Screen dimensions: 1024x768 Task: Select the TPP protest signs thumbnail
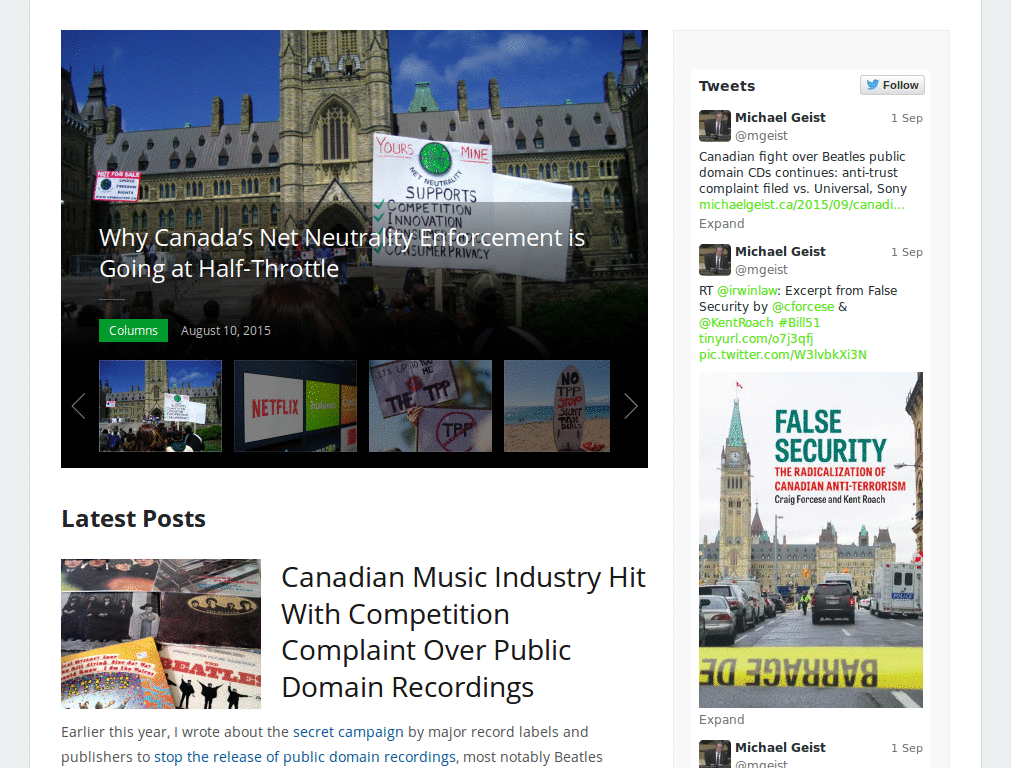click(430, 406)
